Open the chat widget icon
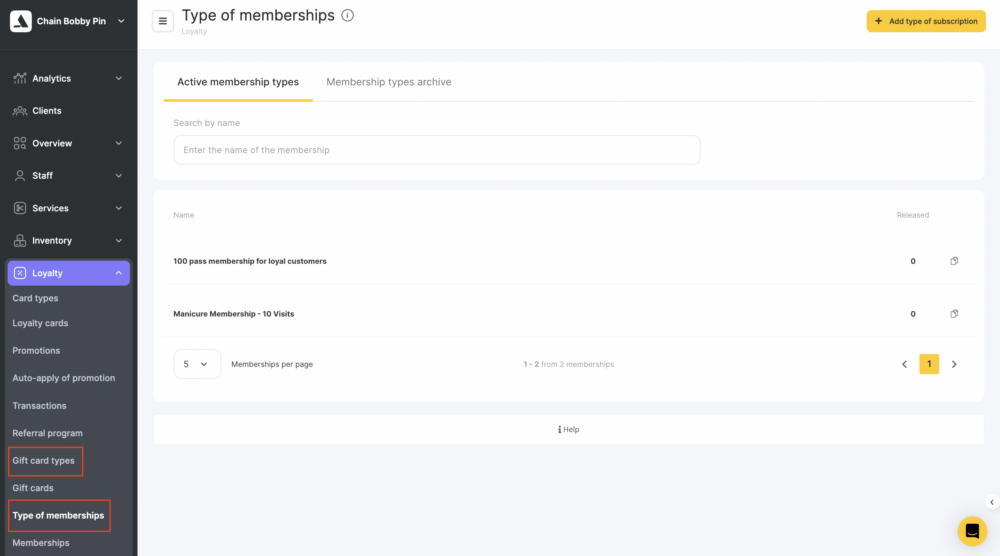This screenshot has height=556, width=1000. pyautogui.click(x=972, y=531)
